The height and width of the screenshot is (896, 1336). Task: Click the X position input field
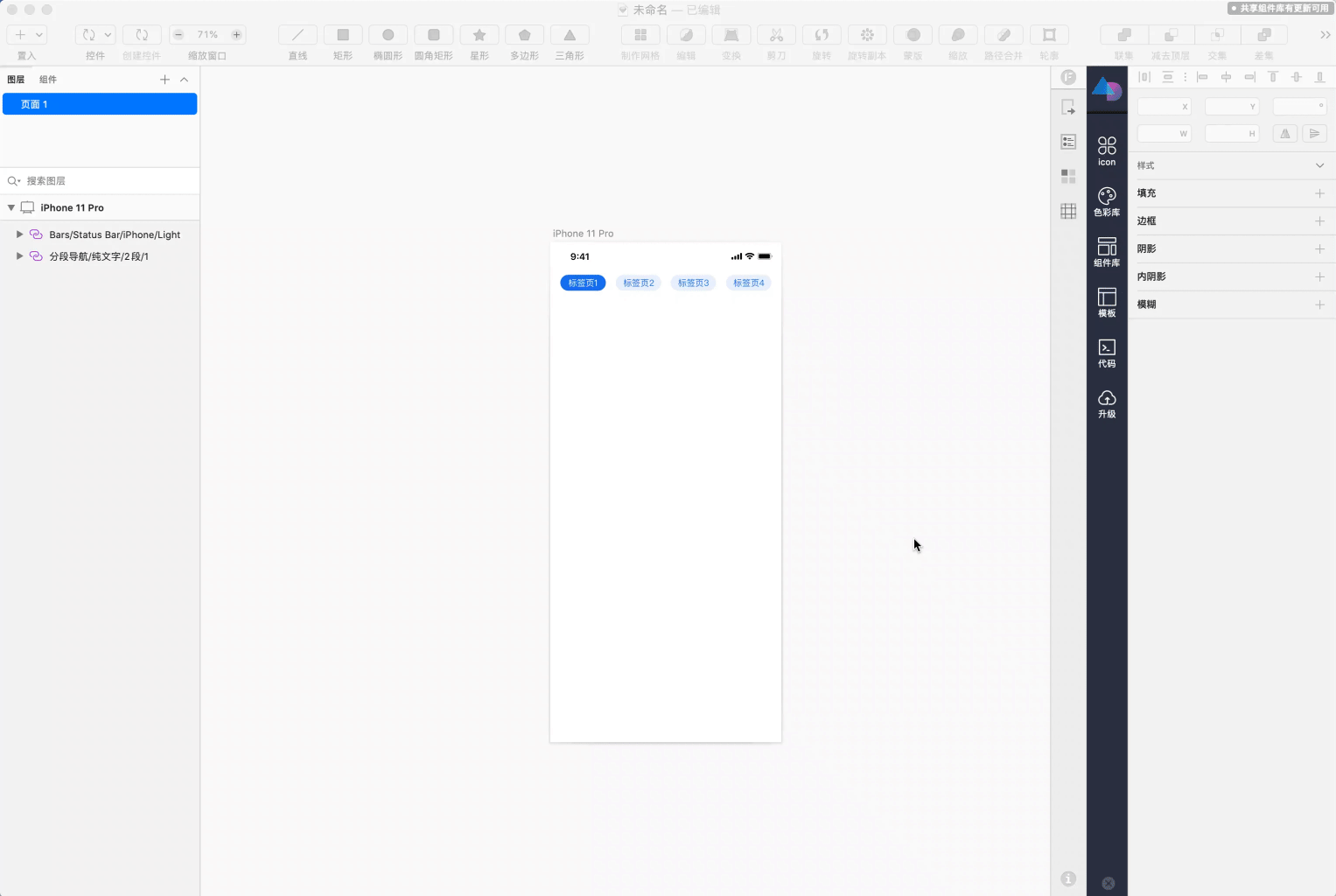(x=1164, y=107)
